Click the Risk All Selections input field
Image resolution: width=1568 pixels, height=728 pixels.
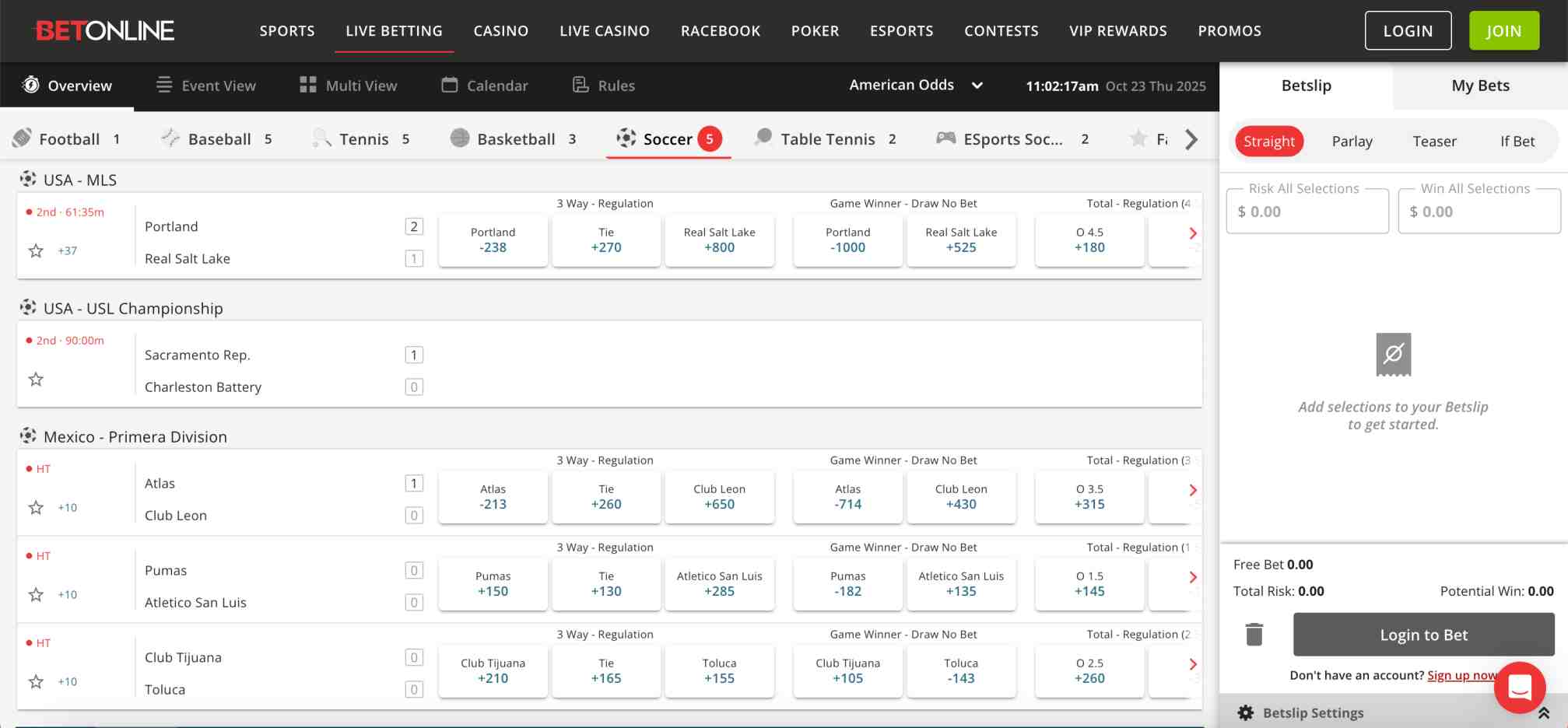(x=1307, y=211)
